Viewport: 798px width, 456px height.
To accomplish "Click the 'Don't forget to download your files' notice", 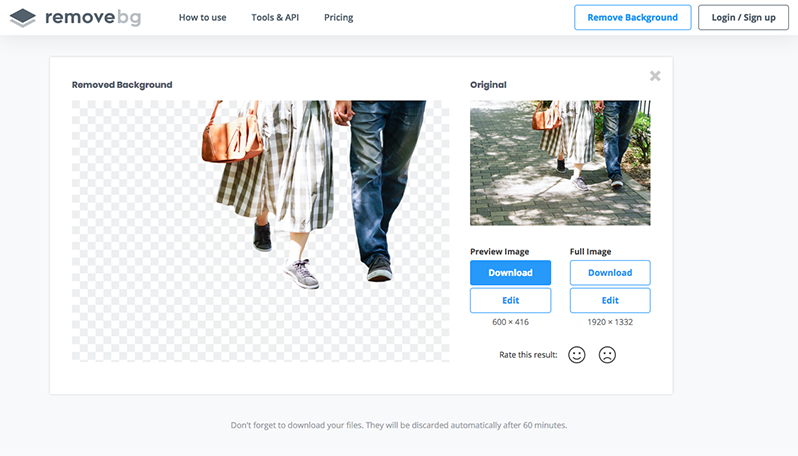I will pyautogui.click(x=399, y=425).
